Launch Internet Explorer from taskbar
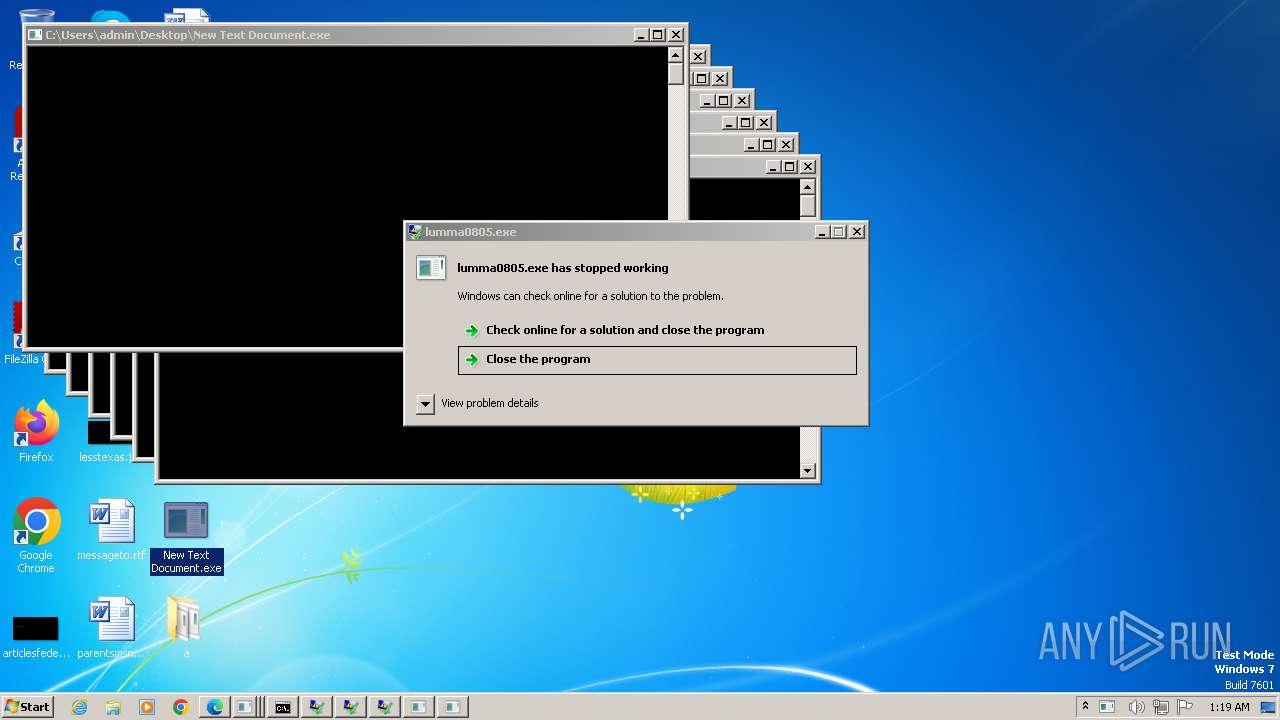Image resolution: width=1280 pixels, height=720 pixels. tap(79, 707)
